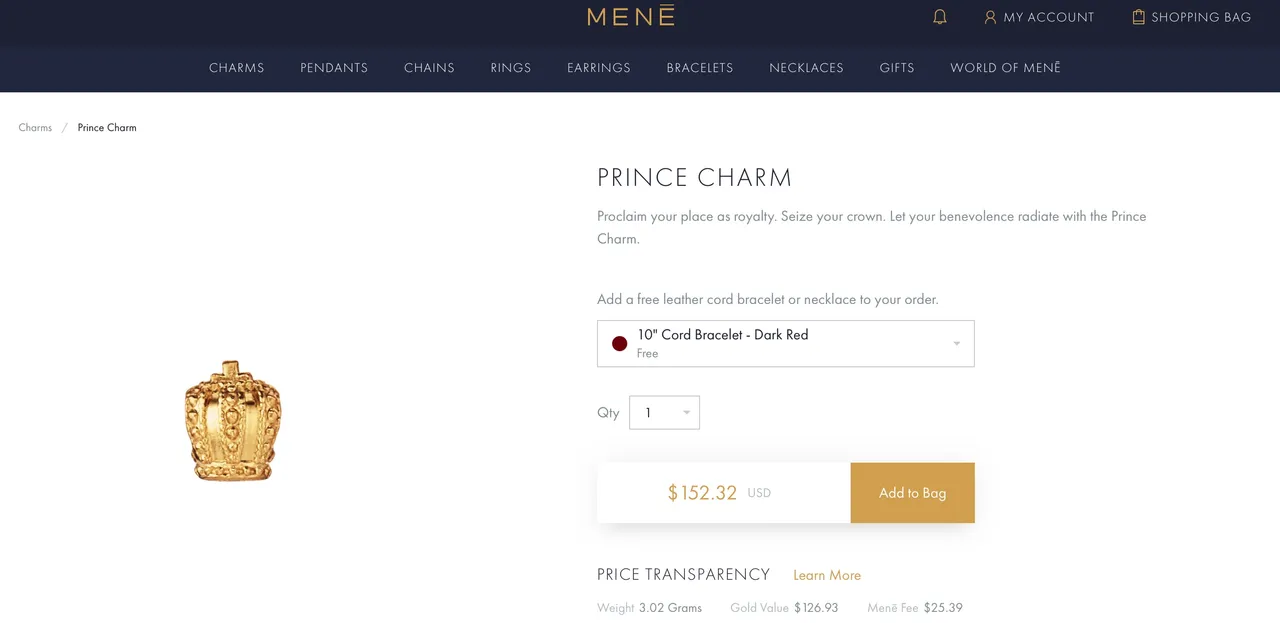Select Rings in the navigation bar
The image size is (1280, 623).
point(511,68)
